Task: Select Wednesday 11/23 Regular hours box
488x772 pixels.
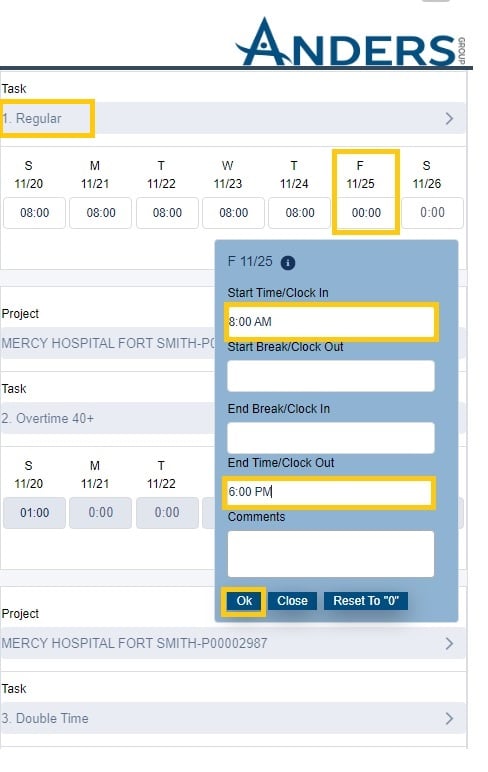Action: [x=233, y=213]
